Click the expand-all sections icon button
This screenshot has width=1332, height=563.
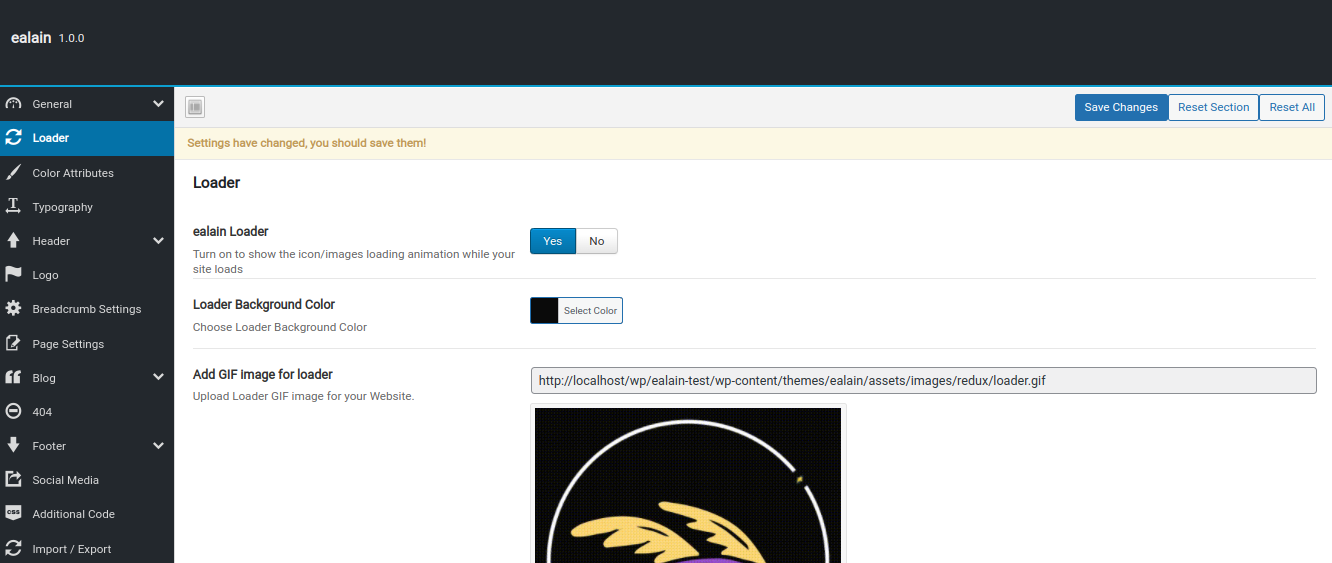[x=195, y=107]
